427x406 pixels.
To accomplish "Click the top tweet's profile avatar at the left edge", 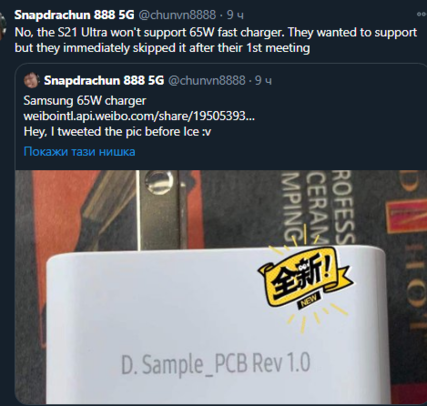I will coord(3,27).
